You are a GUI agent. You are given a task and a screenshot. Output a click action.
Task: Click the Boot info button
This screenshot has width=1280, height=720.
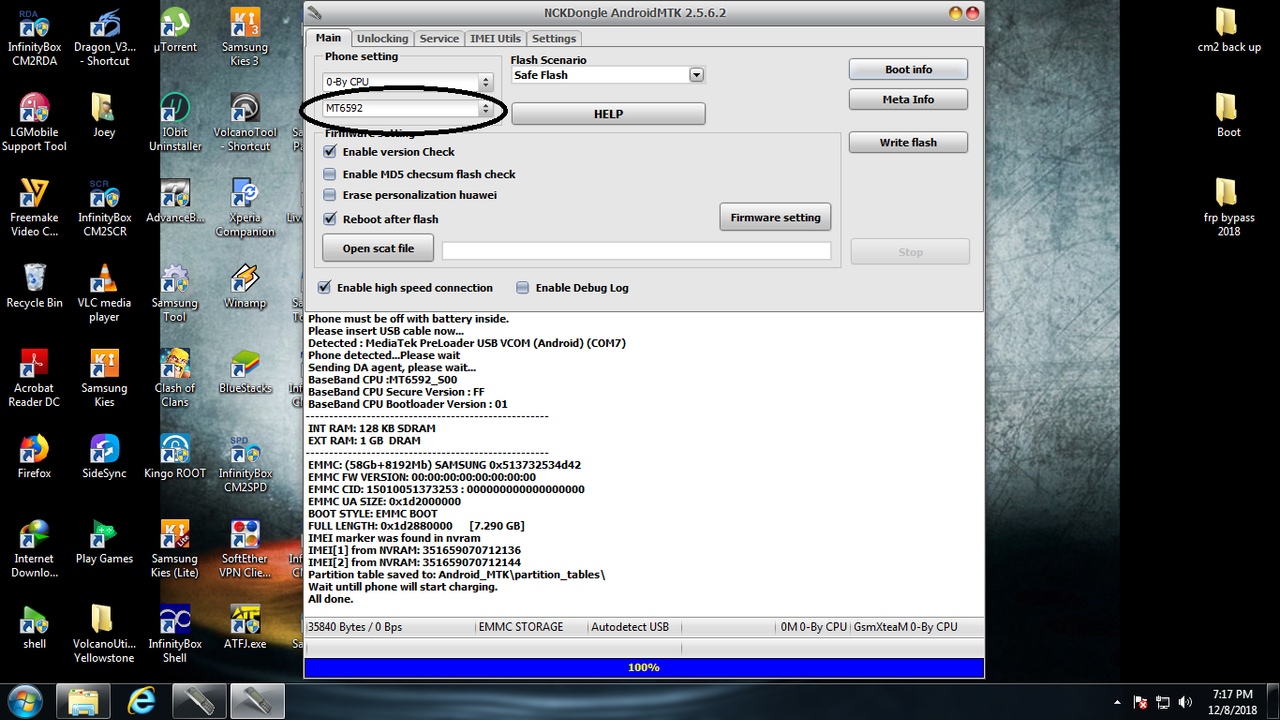click(x=908, y=70)
